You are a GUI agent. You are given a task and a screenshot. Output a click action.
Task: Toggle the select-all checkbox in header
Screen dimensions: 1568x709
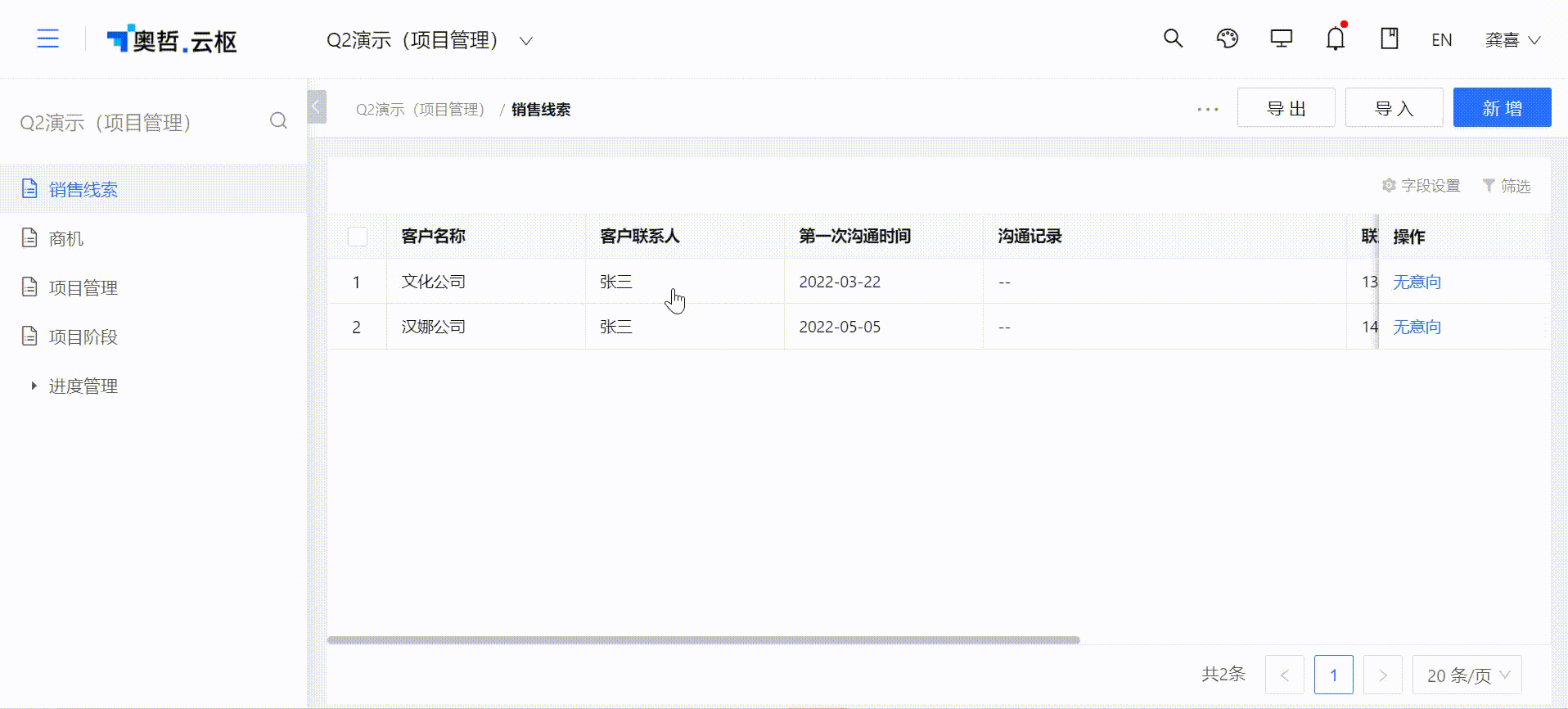358,237
